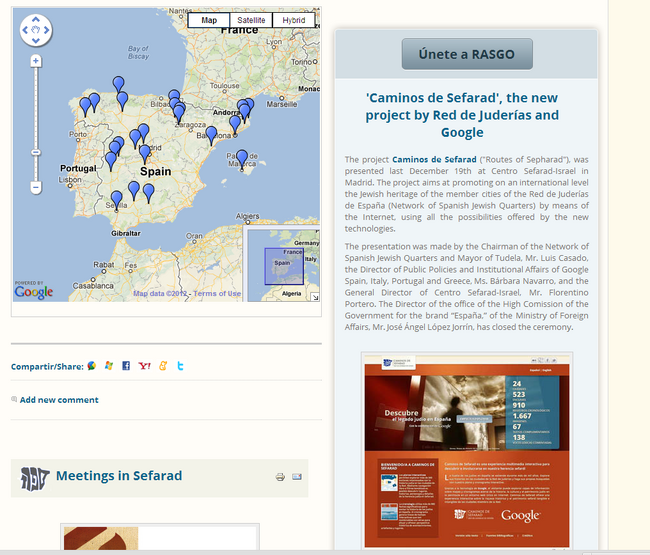The image size is (650, 555).
Task: Open the partly visible thumbnail below Meetings in Sefarad
Action: pos(160,537)
